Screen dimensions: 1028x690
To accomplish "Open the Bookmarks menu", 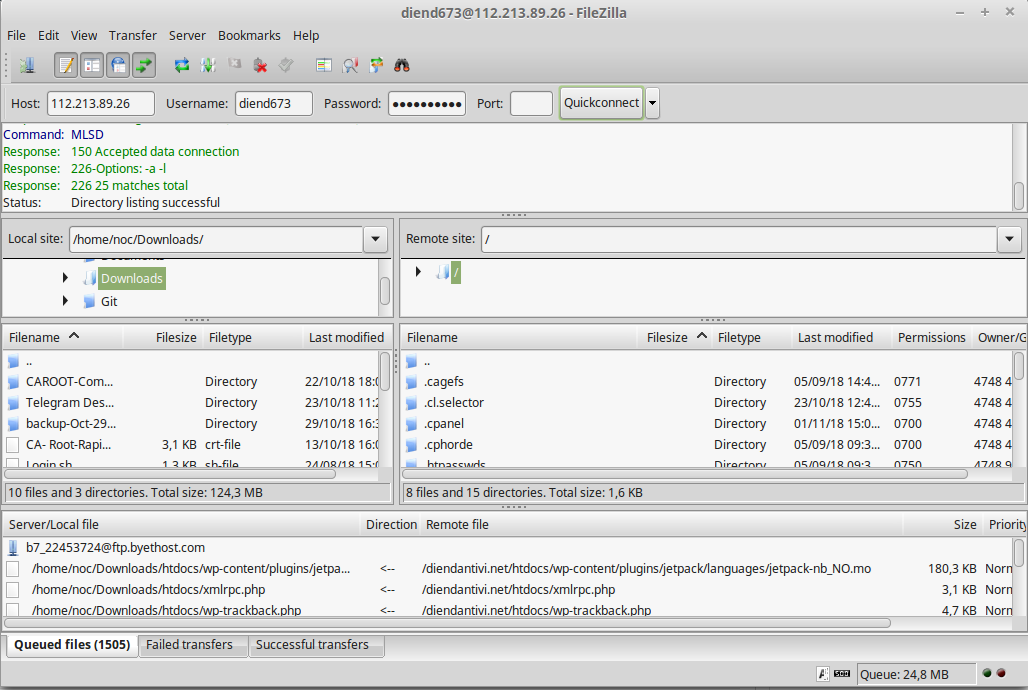I will 249,35.
